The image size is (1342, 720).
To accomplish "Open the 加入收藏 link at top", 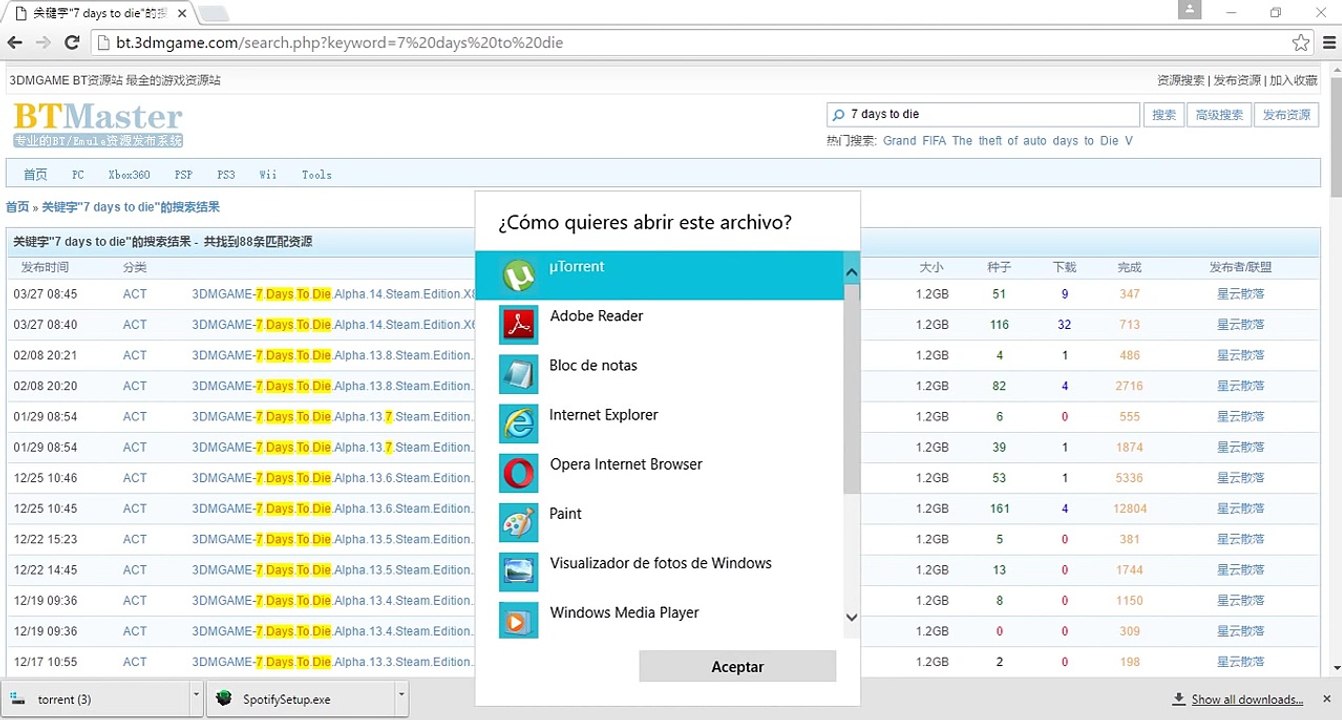I will click(x=1291, y=80).
